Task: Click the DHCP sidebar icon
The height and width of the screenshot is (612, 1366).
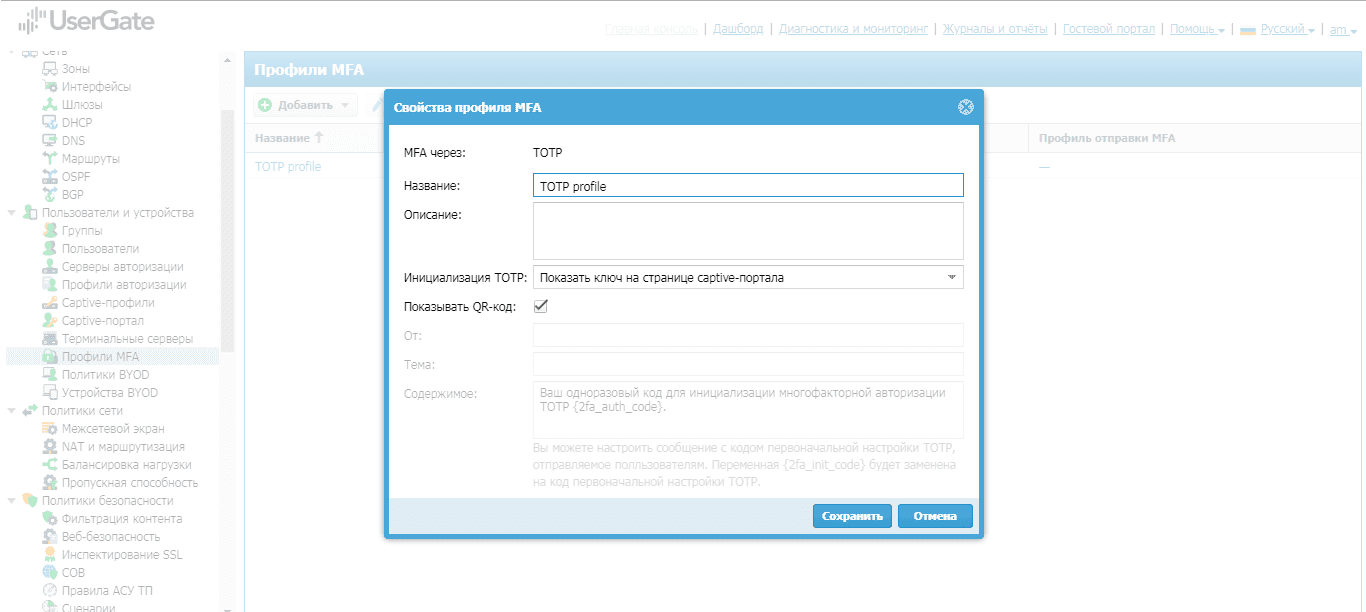Action: pos(50,123)
